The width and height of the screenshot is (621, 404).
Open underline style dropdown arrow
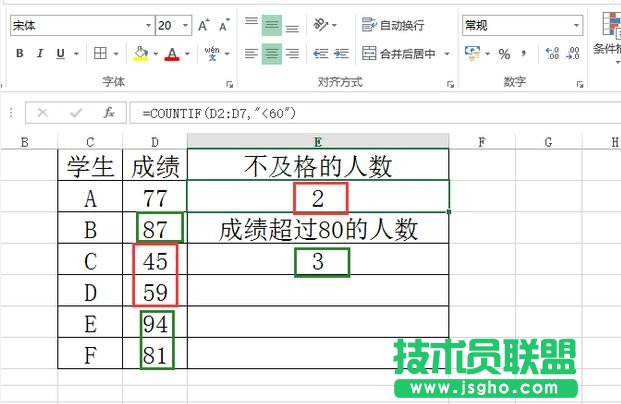click(x=76, y=53)
